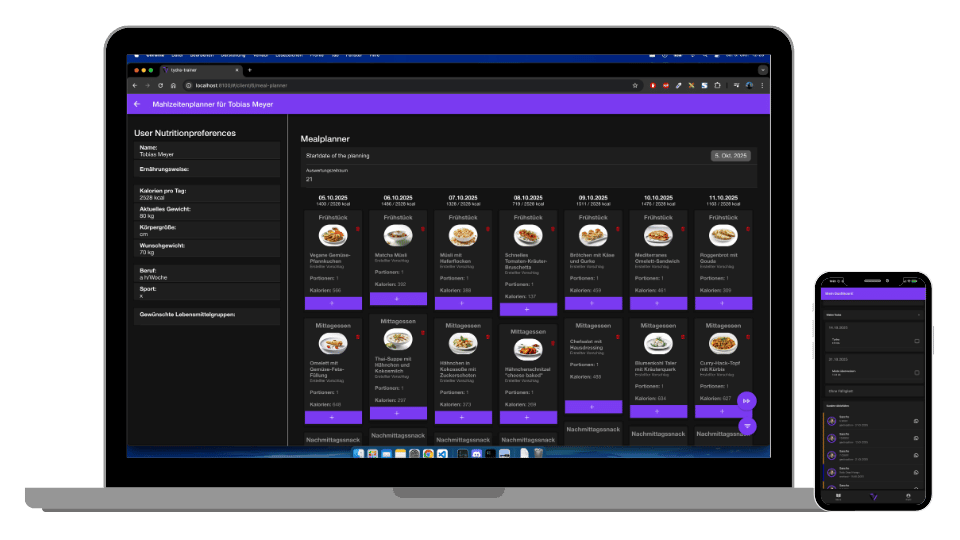Click the Kalorien pro Tag field

point(207,194)
